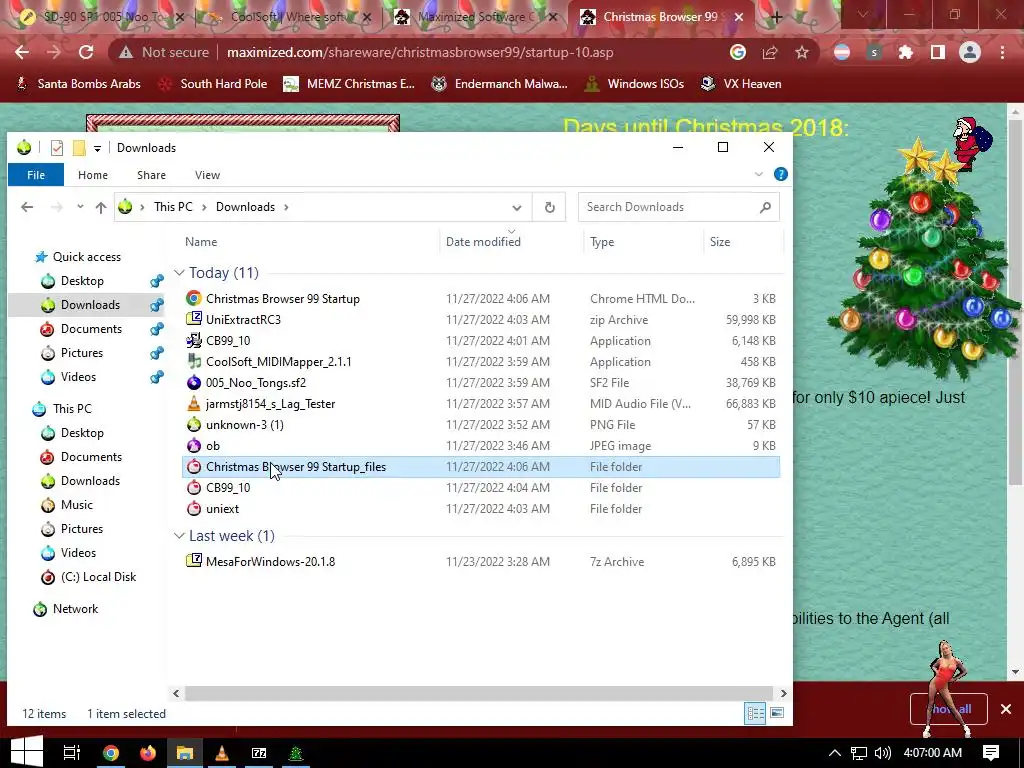Screen dimensions: 1024x768
Task: Switch to Details view icon
Action: (756, 713)
